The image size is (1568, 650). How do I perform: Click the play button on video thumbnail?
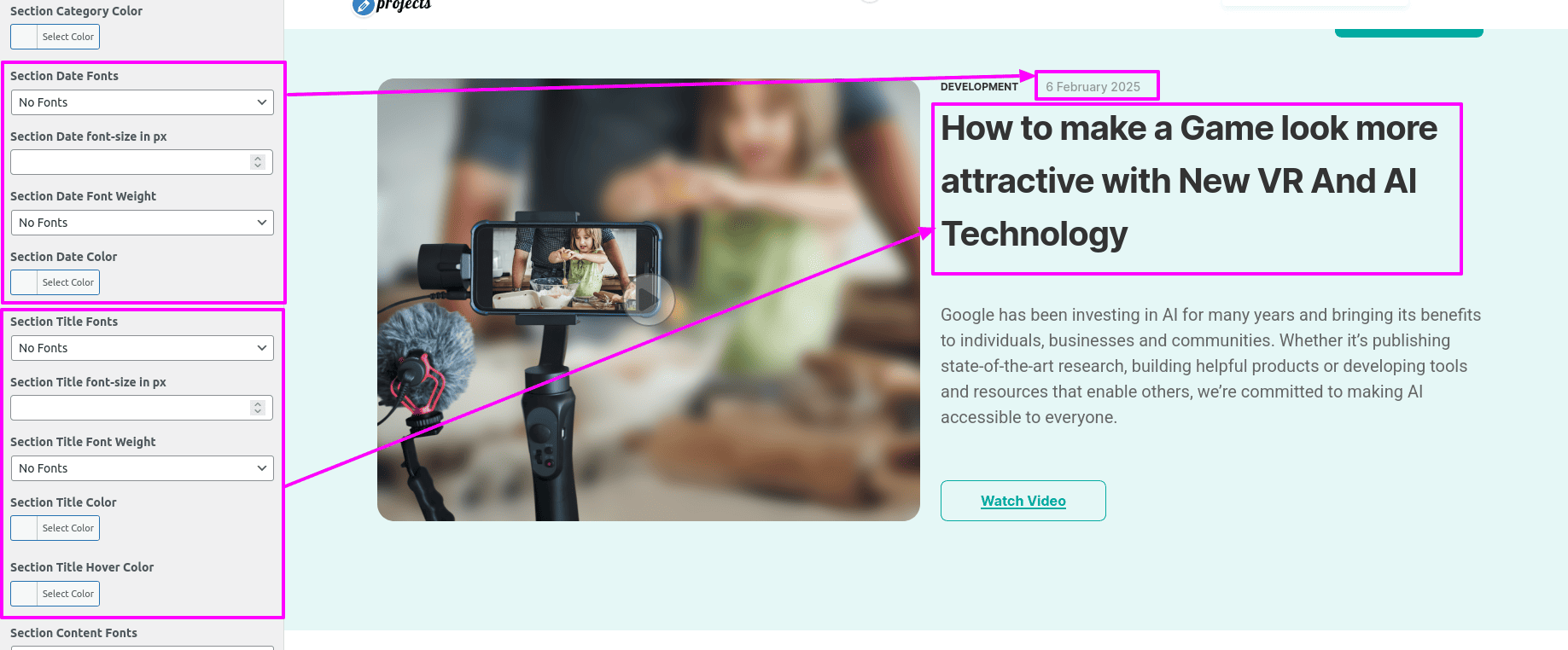coord(649,299)
